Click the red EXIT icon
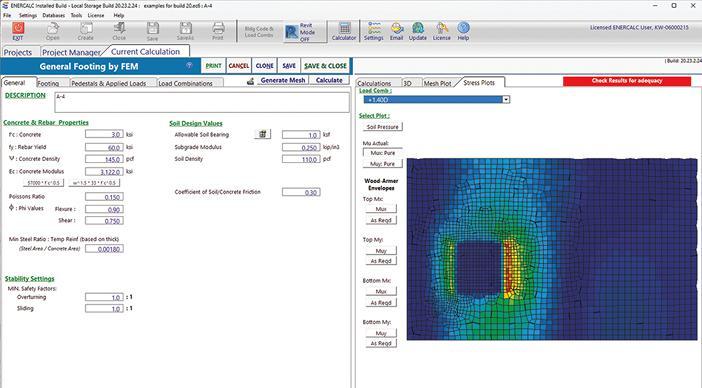The width and height of the screenshot is (702, 388). (18, 29)
